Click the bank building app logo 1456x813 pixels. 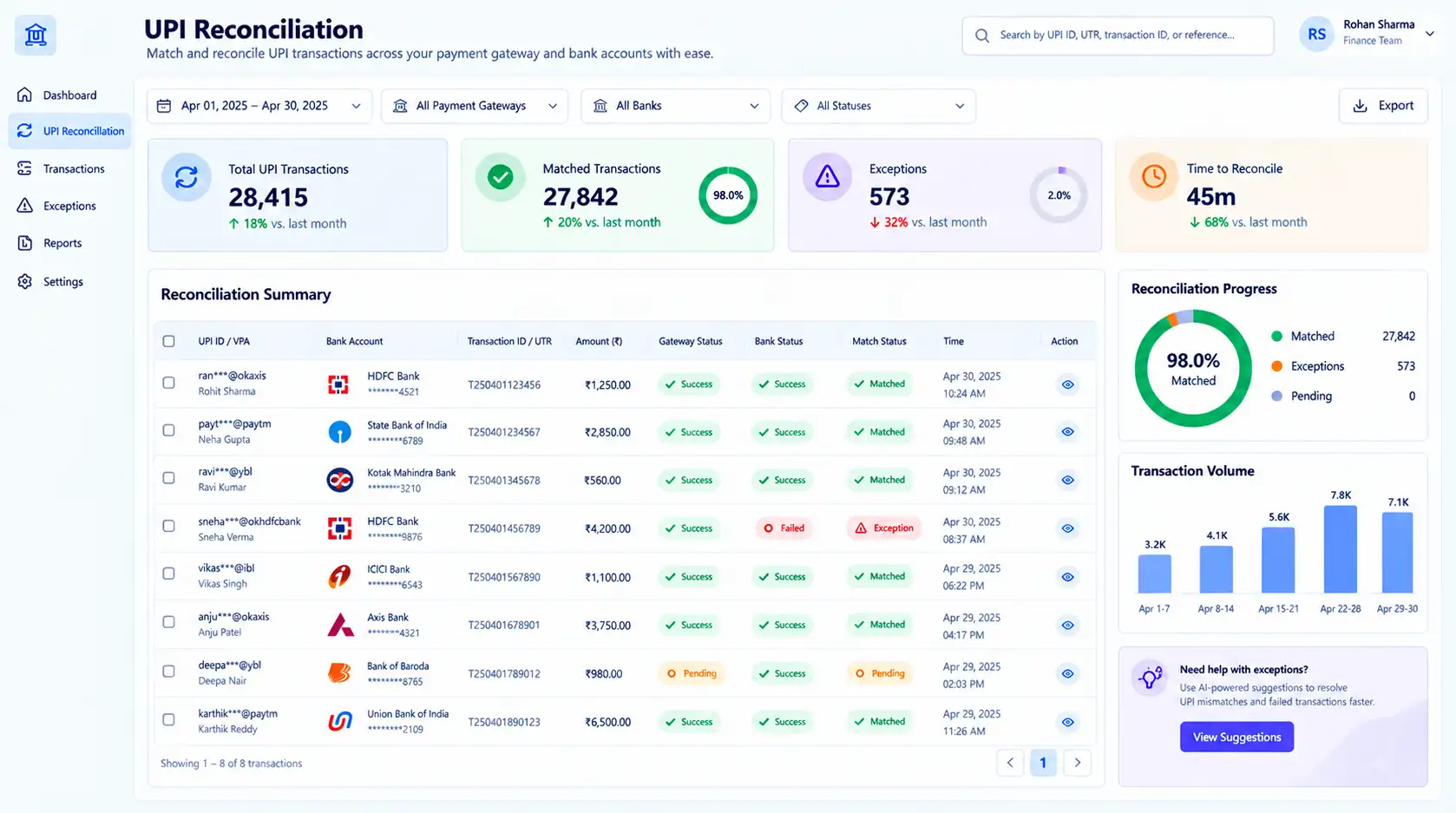click(x=36, y=36)
